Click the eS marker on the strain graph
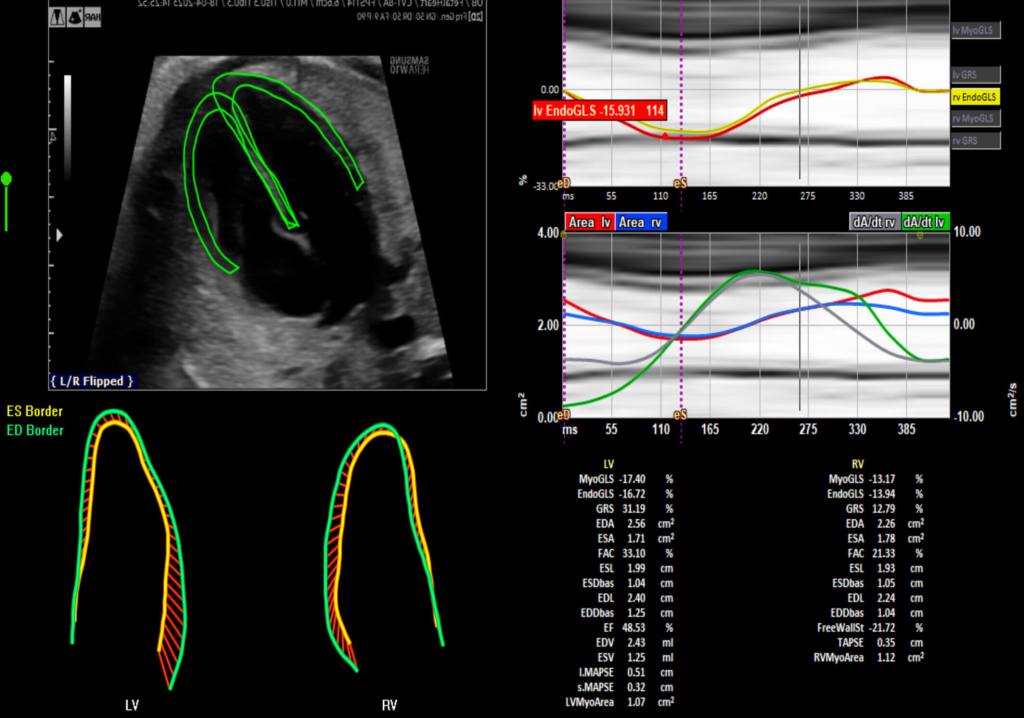 tap(680, 185)
